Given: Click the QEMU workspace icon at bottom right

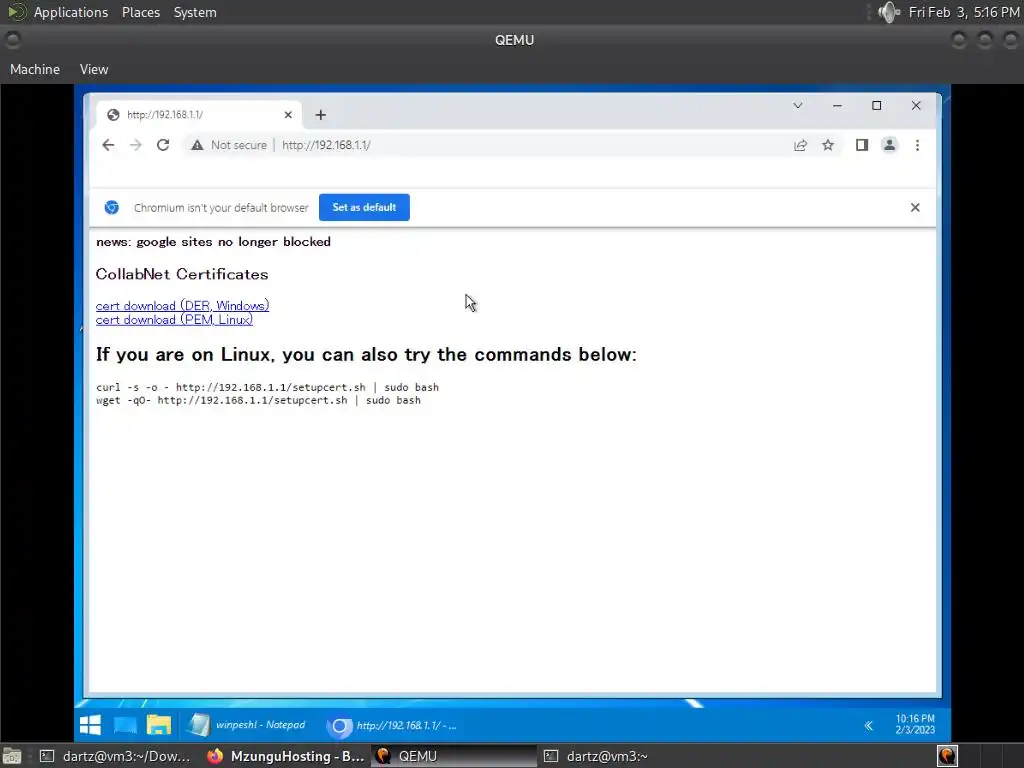Looking at the screenshot, I should (948, 756).
